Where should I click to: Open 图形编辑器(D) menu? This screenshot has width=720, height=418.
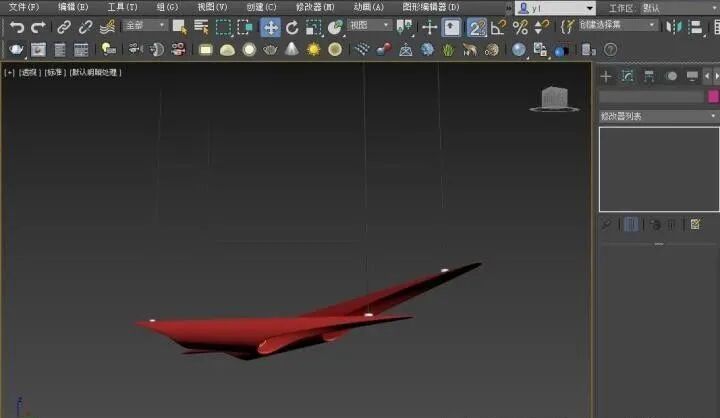coord(431,7)
